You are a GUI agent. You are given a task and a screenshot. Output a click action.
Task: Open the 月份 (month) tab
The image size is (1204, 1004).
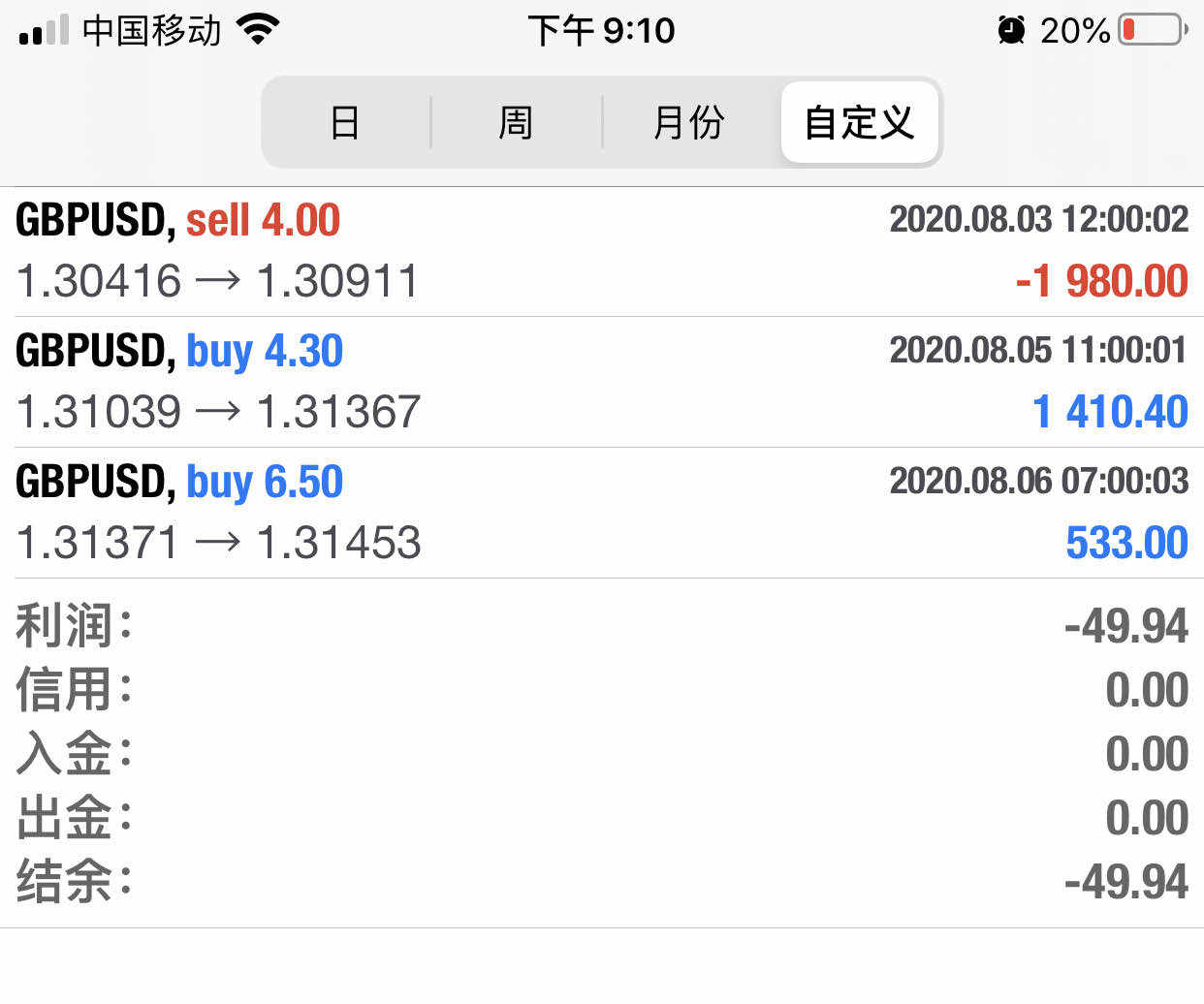pos(689,123)
